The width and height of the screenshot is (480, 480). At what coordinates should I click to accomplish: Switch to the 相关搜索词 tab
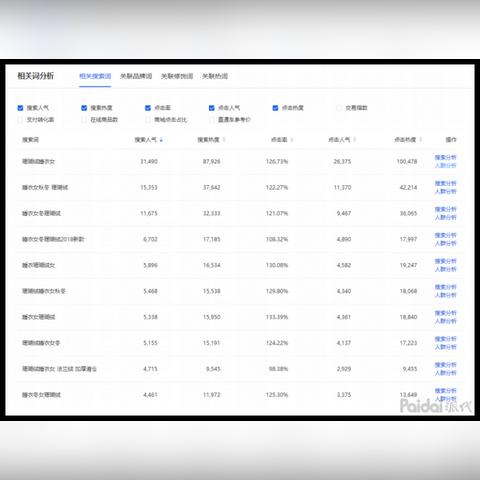point(95,76)
